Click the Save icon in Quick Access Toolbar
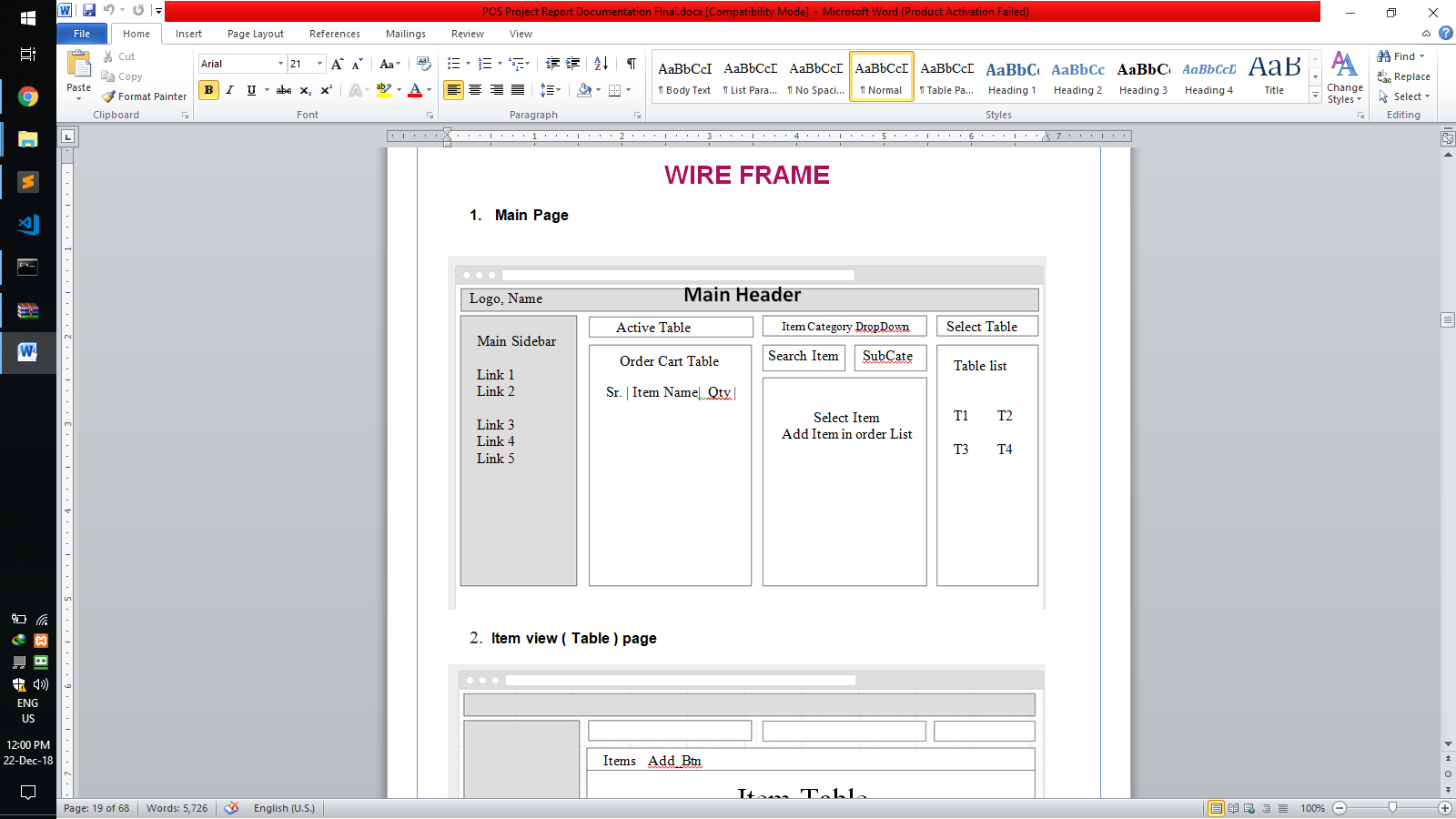 point(89,11)
